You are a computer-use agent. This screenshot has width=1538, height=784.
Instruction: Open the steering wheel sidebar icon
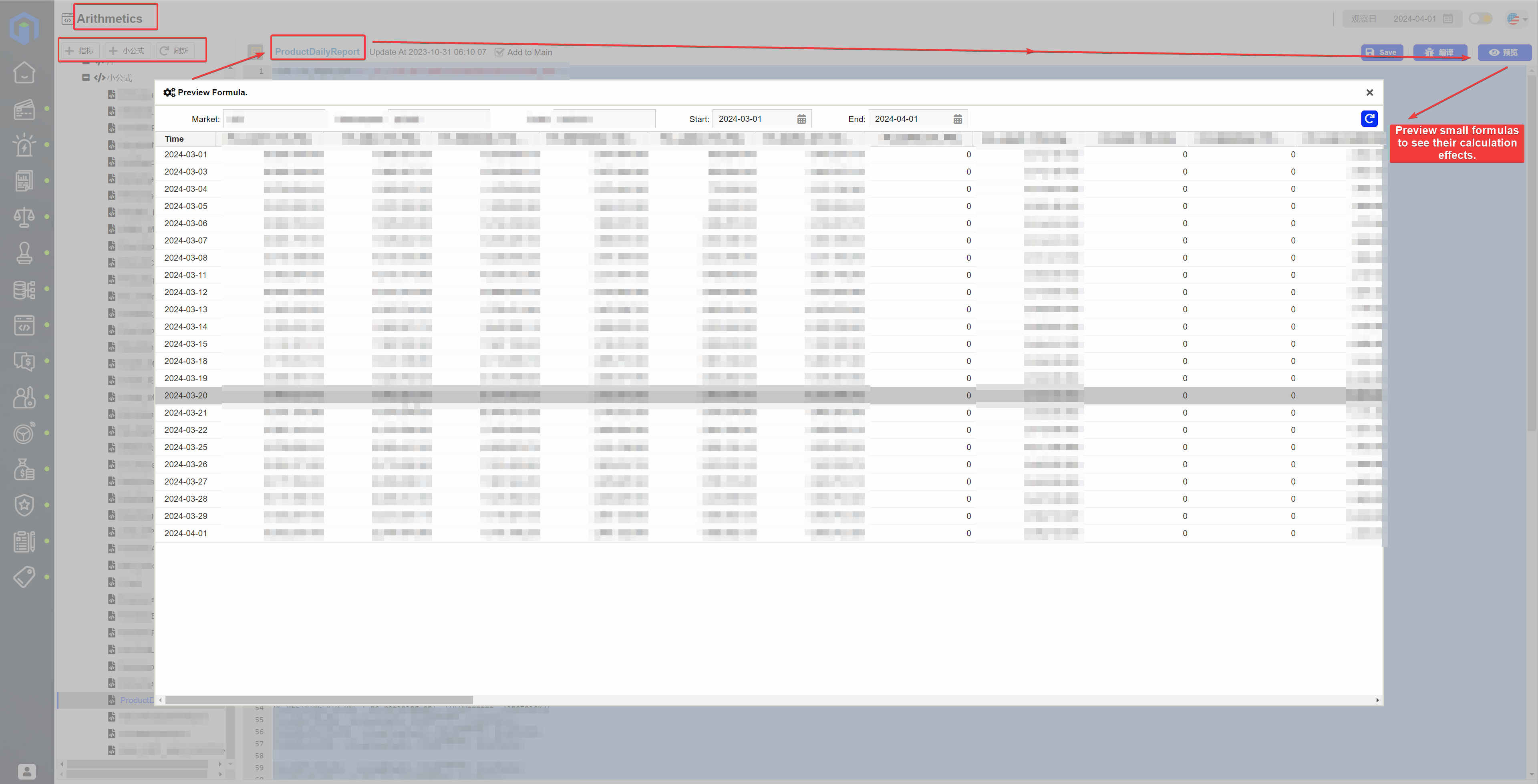[x=24, y=433]
